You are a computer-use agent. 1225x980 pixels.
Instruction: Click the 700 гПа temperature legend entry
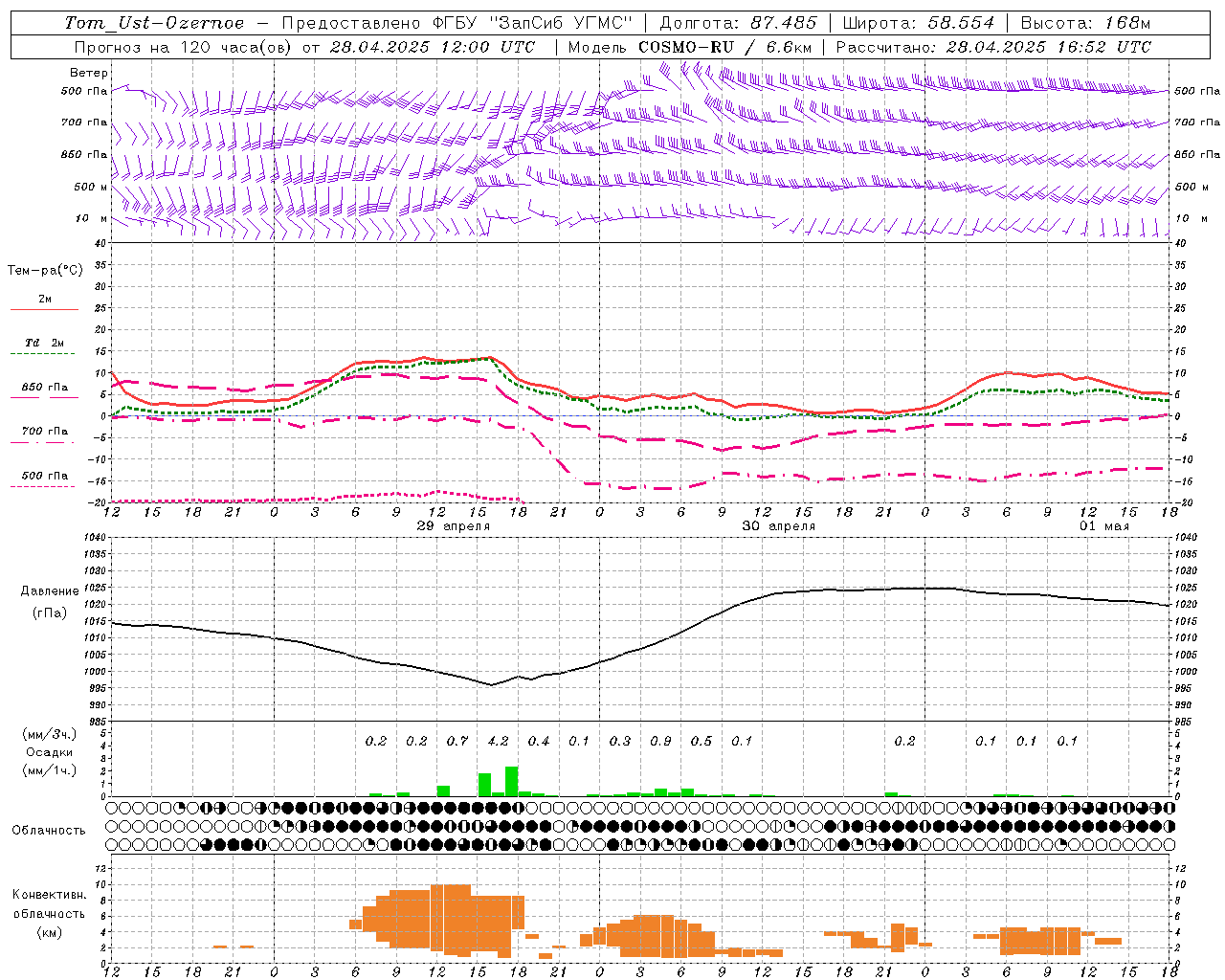[x=45, y=432]
